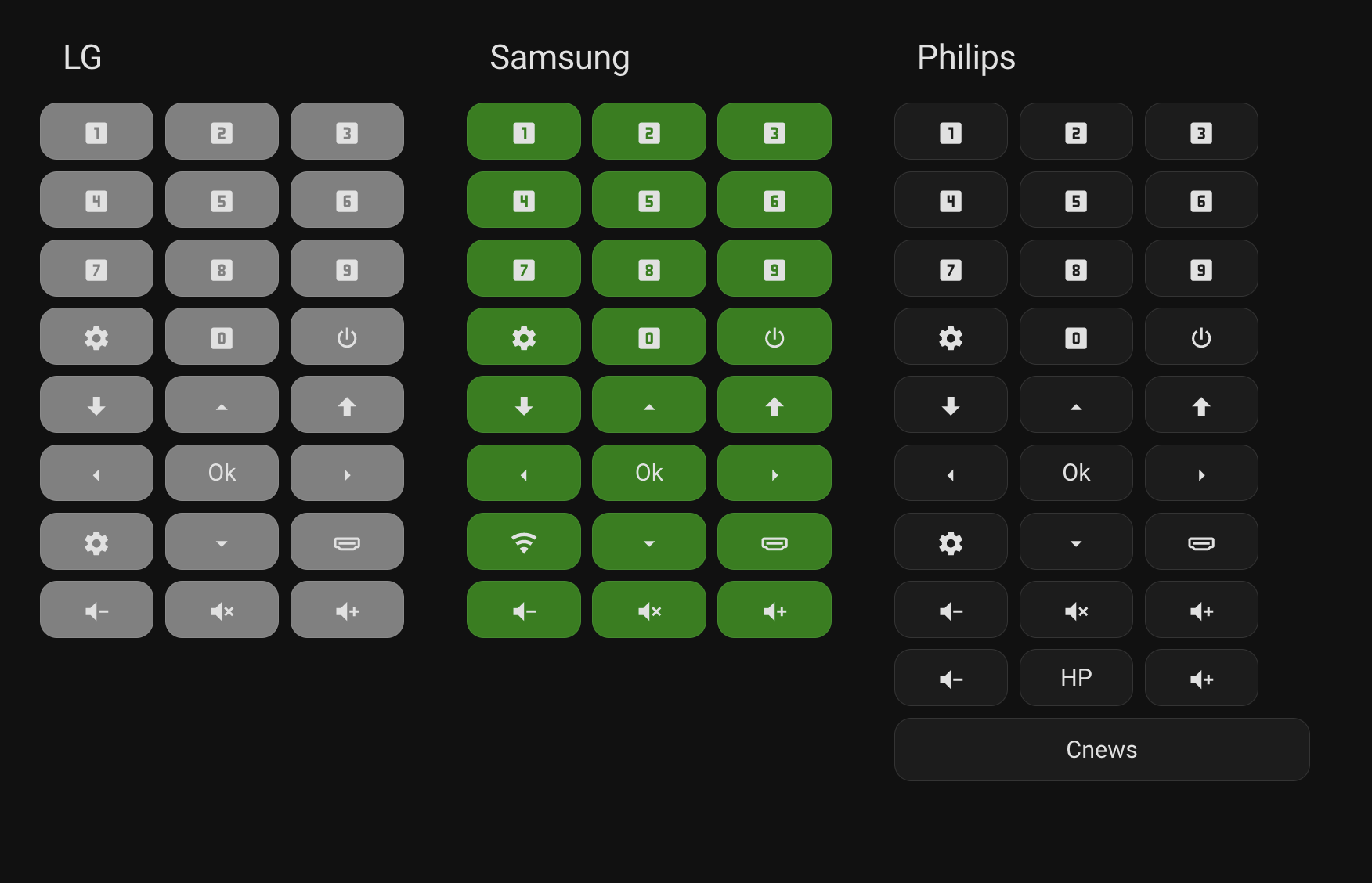The image size is (1372, 883).
Task: Turn off the LG TV with power
Action: 347,337
